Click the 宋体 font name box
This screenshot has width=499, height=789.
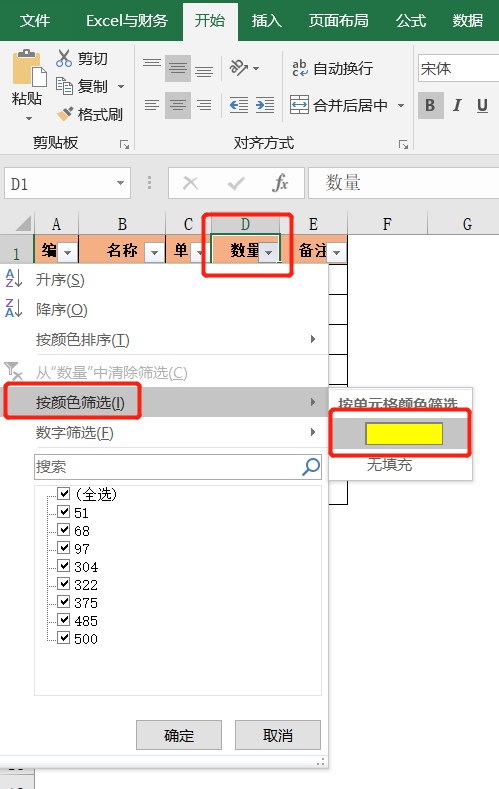pos(458,68)
